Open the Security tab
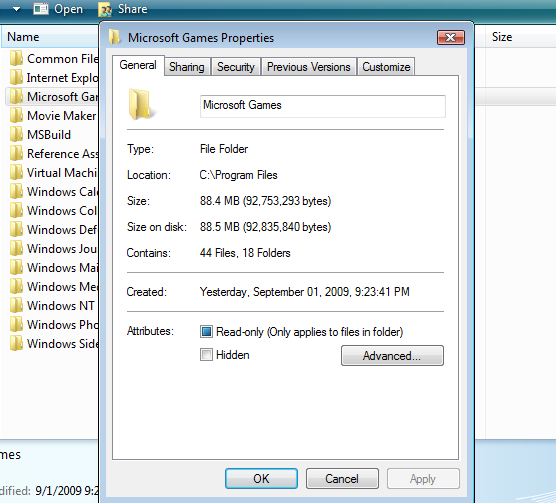 pyautogui.click(x=236, y=67)
